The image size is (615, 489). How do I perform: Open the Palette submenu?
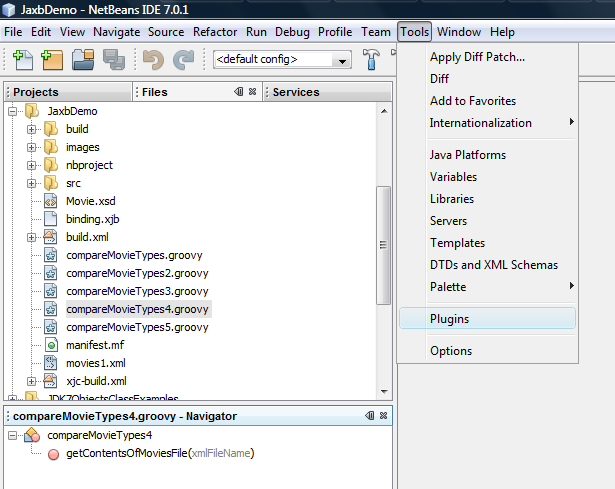click(488, 287)
